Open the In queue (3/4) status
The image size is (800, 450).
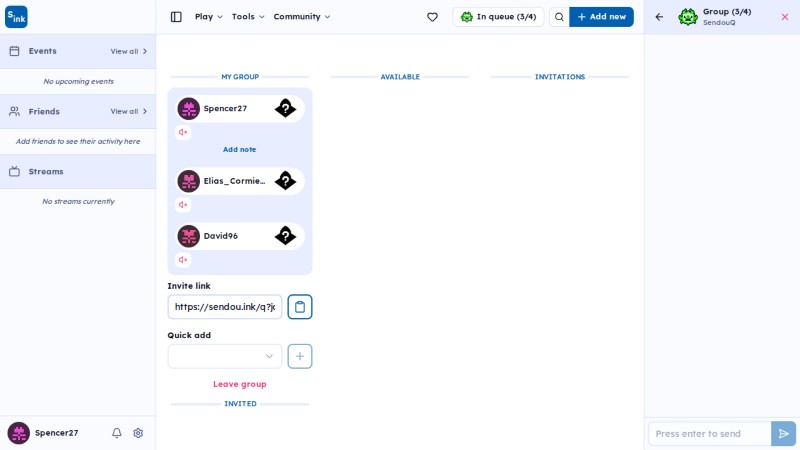pos(498,17)
